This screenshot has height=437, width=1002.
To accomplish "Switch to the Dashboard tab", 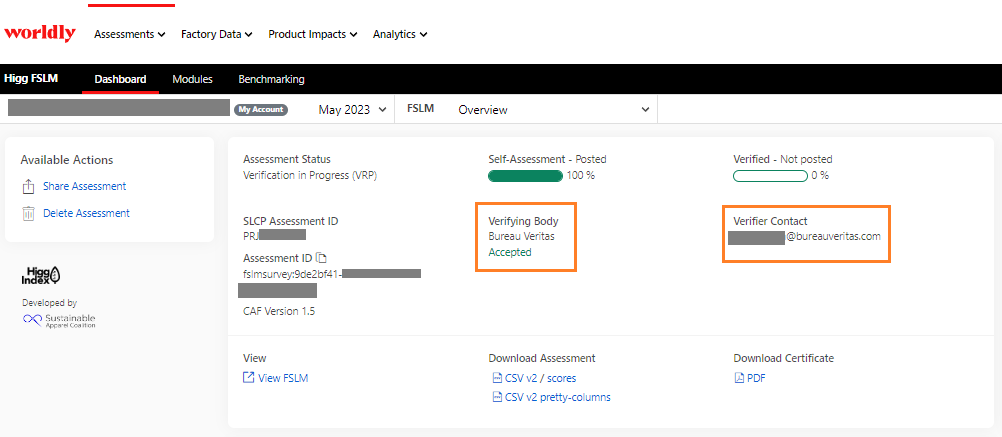I will (120, 80).
